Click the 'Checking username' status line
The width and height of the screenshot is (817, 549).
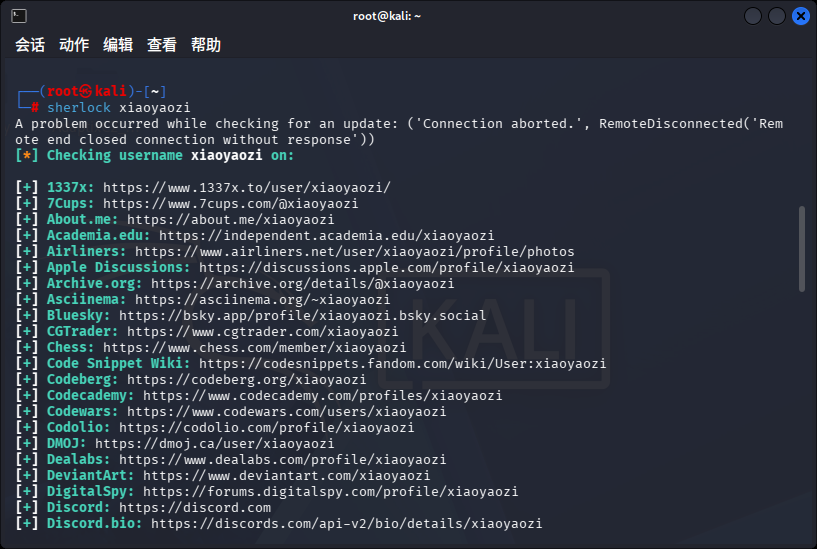[154, 156]
